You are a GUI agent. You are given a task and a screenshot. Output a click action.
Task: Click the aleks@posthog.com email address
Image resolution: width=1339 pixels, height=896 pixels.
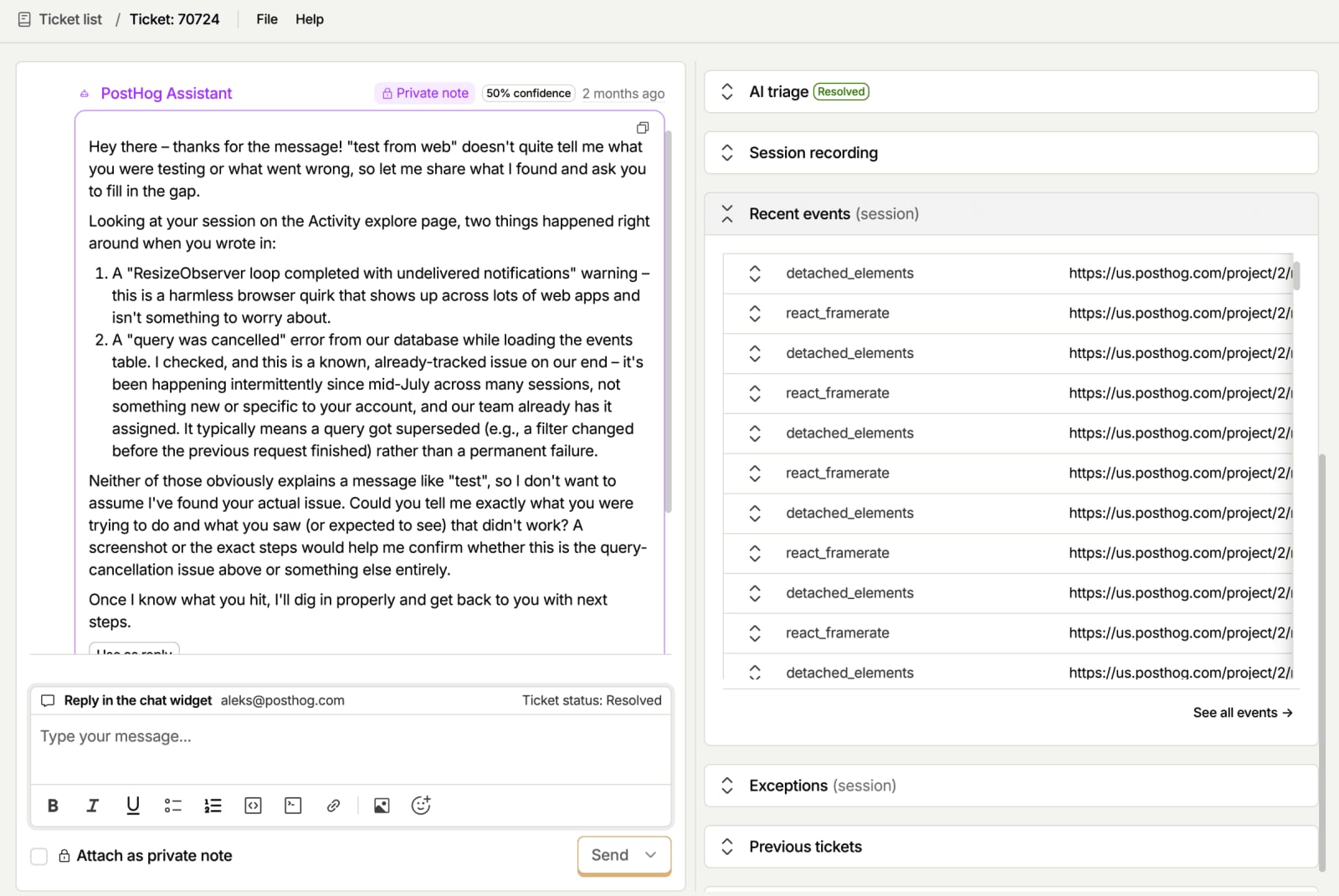(283, 701)
